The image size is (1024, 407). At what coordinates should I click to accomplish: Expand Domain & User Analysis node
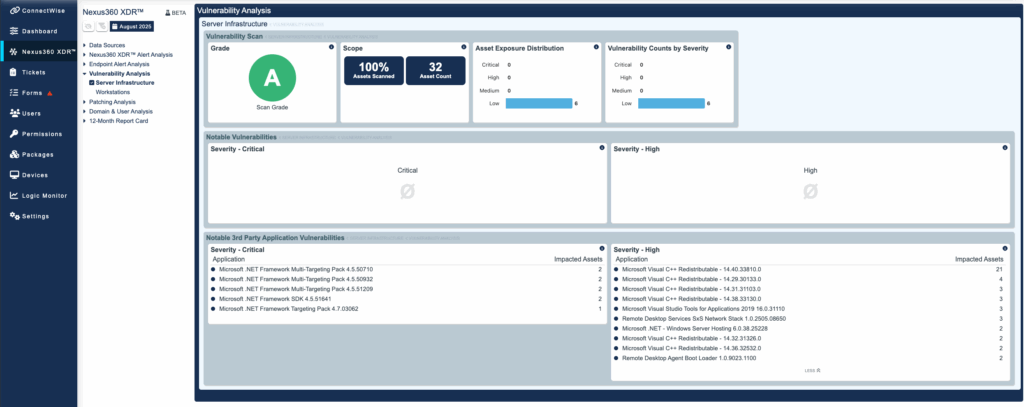(x=85, y=112)
